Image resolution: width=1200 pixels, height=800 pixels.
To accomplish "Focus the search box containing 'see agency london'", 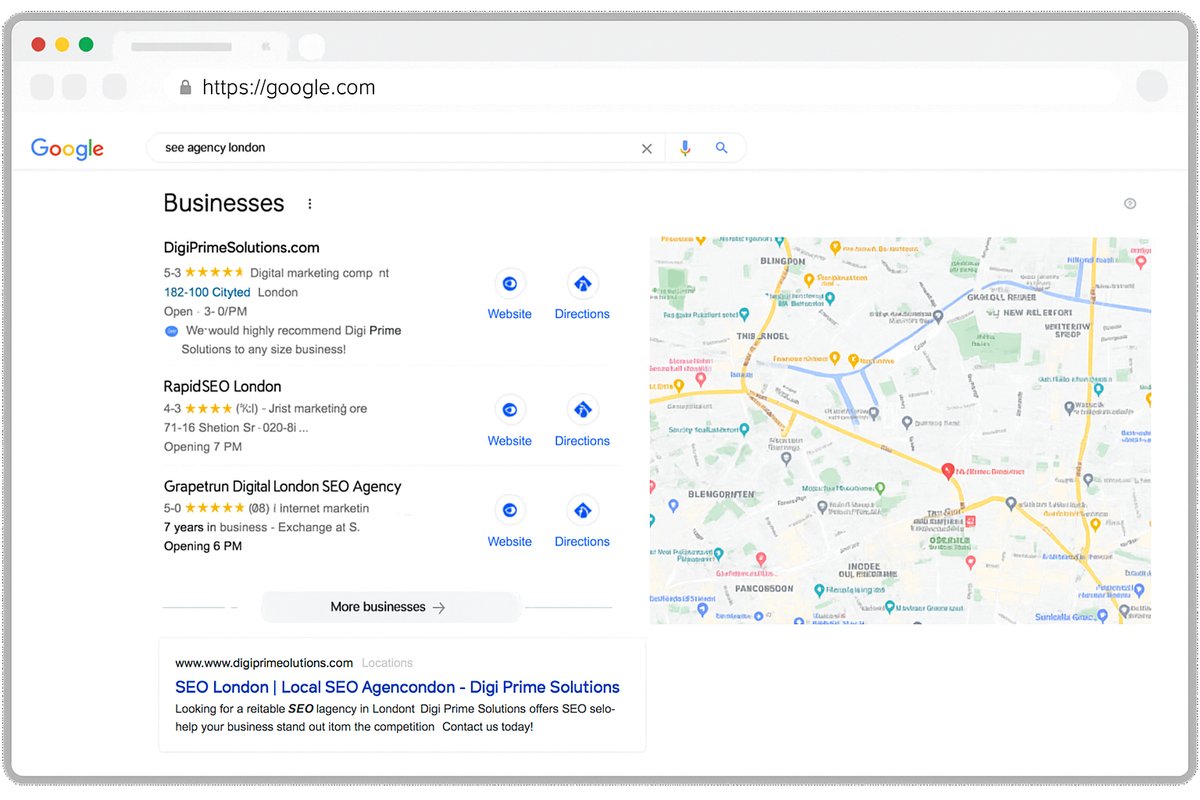I will point(446,148).
